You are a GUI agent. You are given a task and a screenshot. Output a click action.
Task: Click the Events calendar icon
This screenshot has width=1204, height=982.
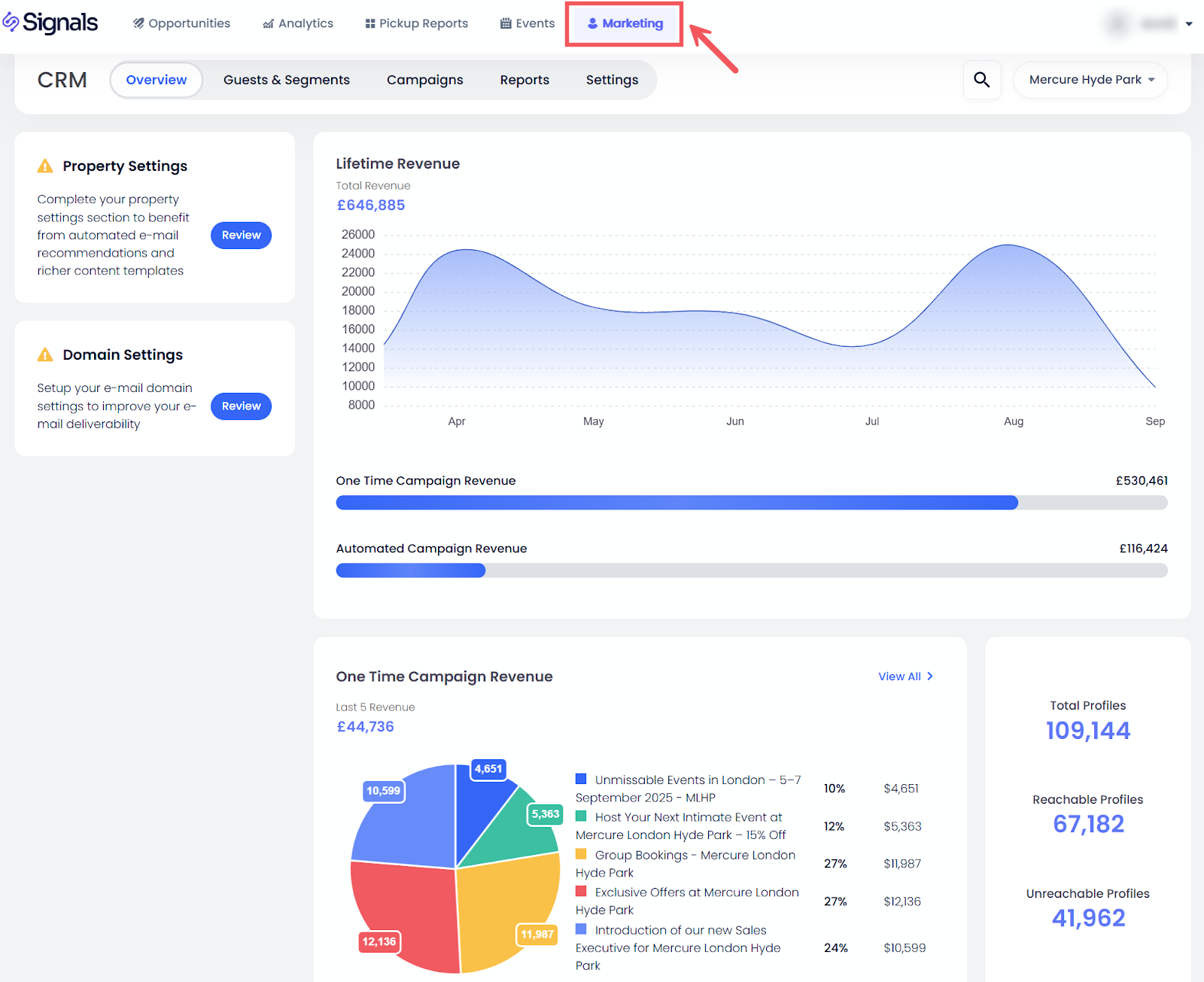506,23
